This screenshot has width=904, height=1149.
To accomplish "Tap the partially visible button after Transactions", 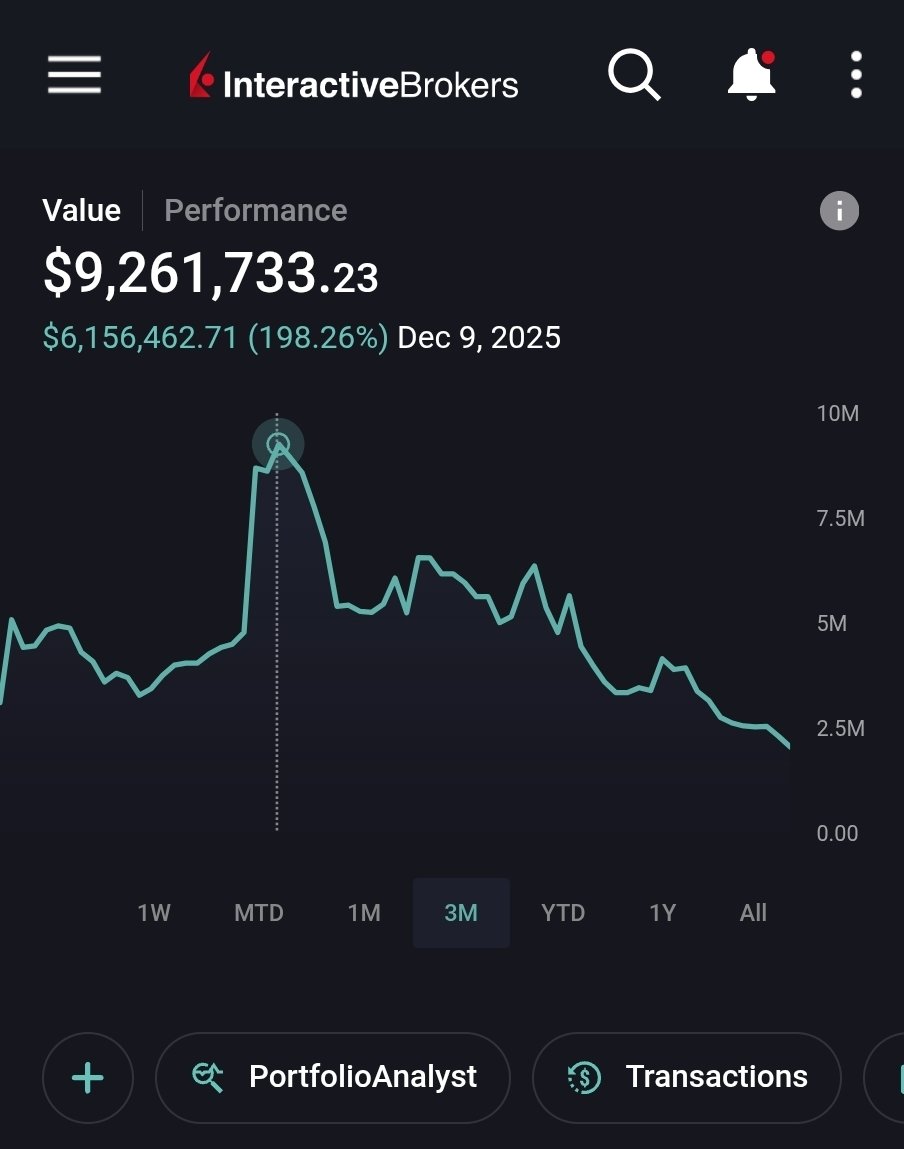I will coord(885,1077).
